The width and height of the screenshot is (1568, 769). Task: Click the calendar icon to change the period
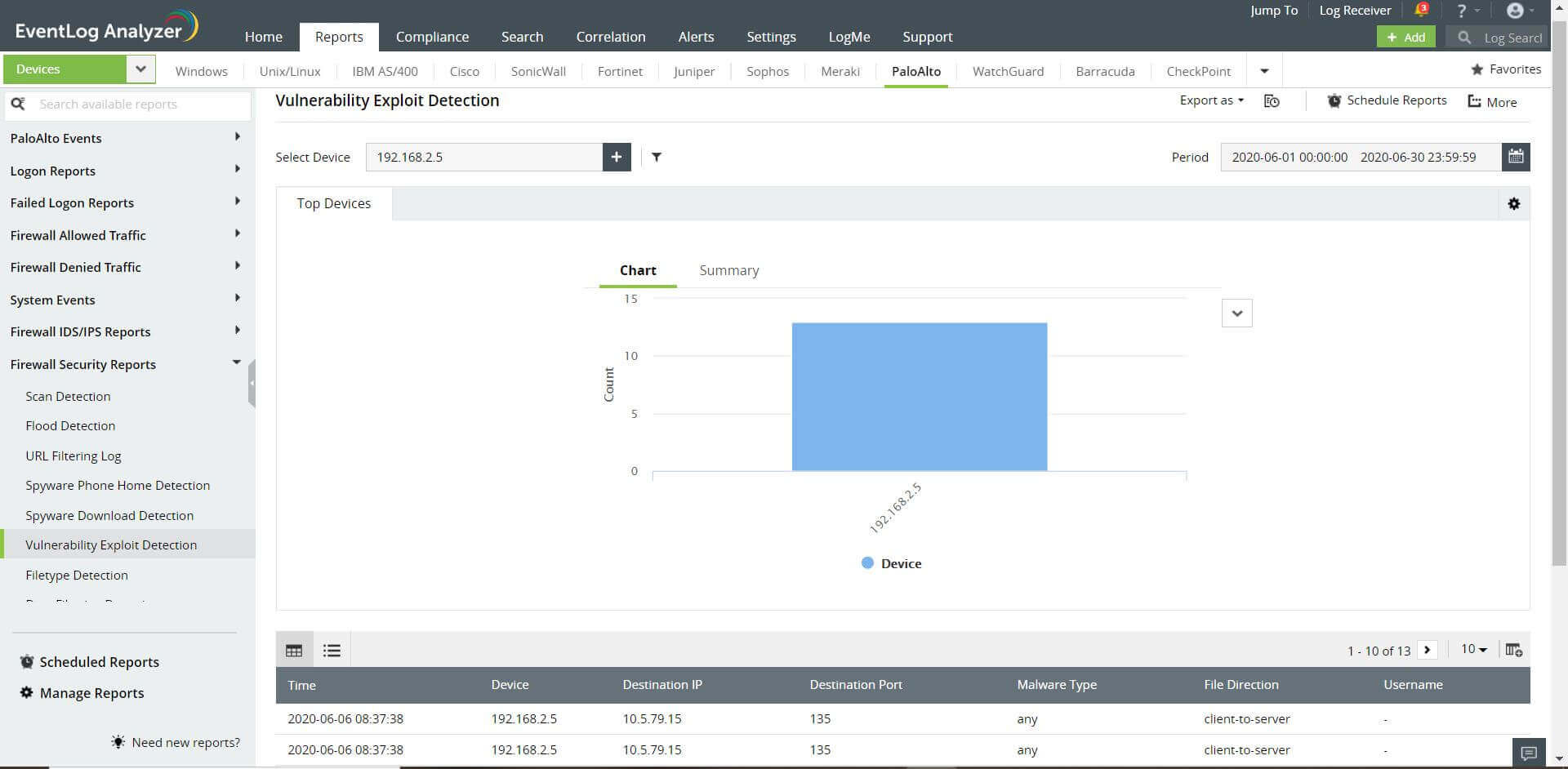1517,157
